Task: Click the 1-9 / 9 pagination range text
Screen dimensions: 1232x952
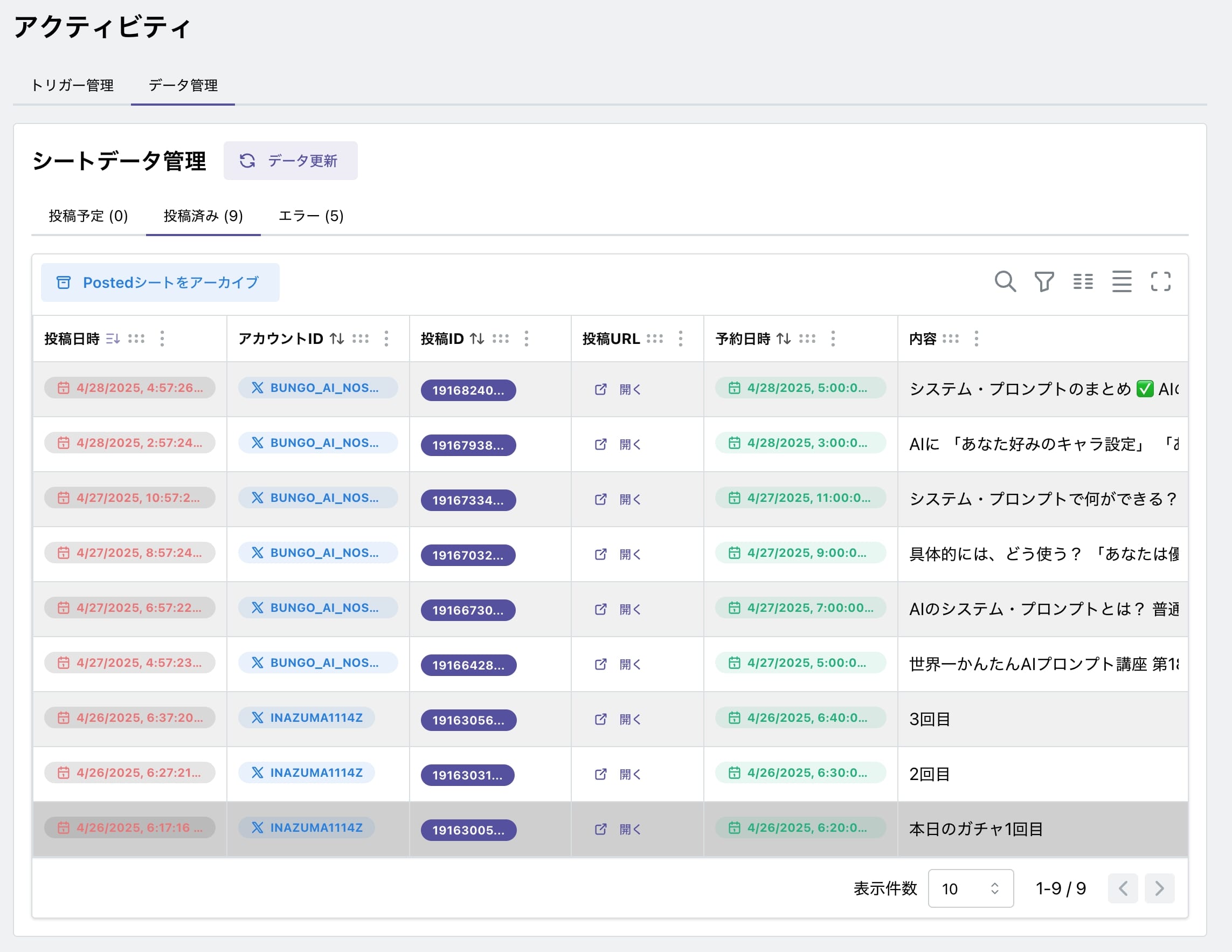Action: click(1061, 889)
